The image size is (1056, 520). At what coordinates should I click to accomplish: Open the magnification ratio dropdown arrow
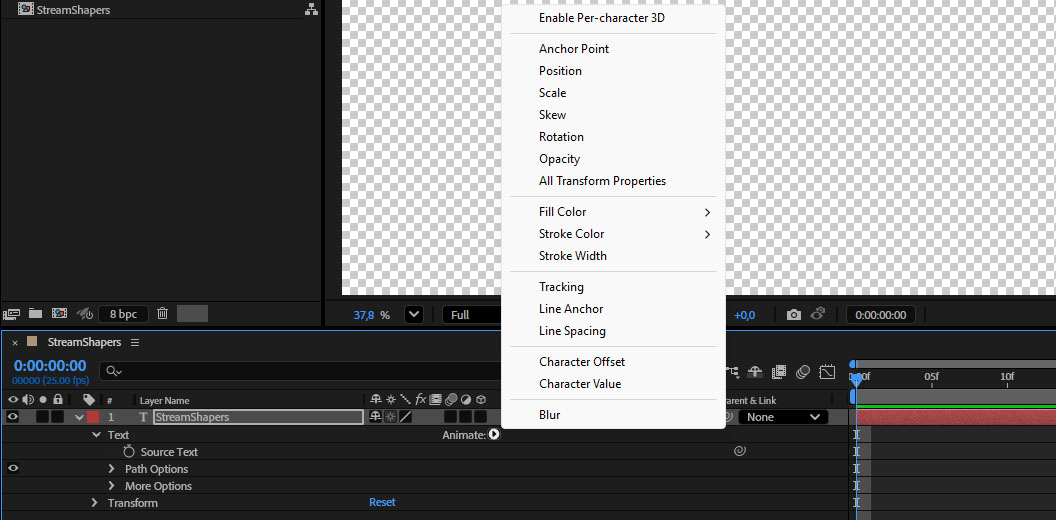[414, 315]
